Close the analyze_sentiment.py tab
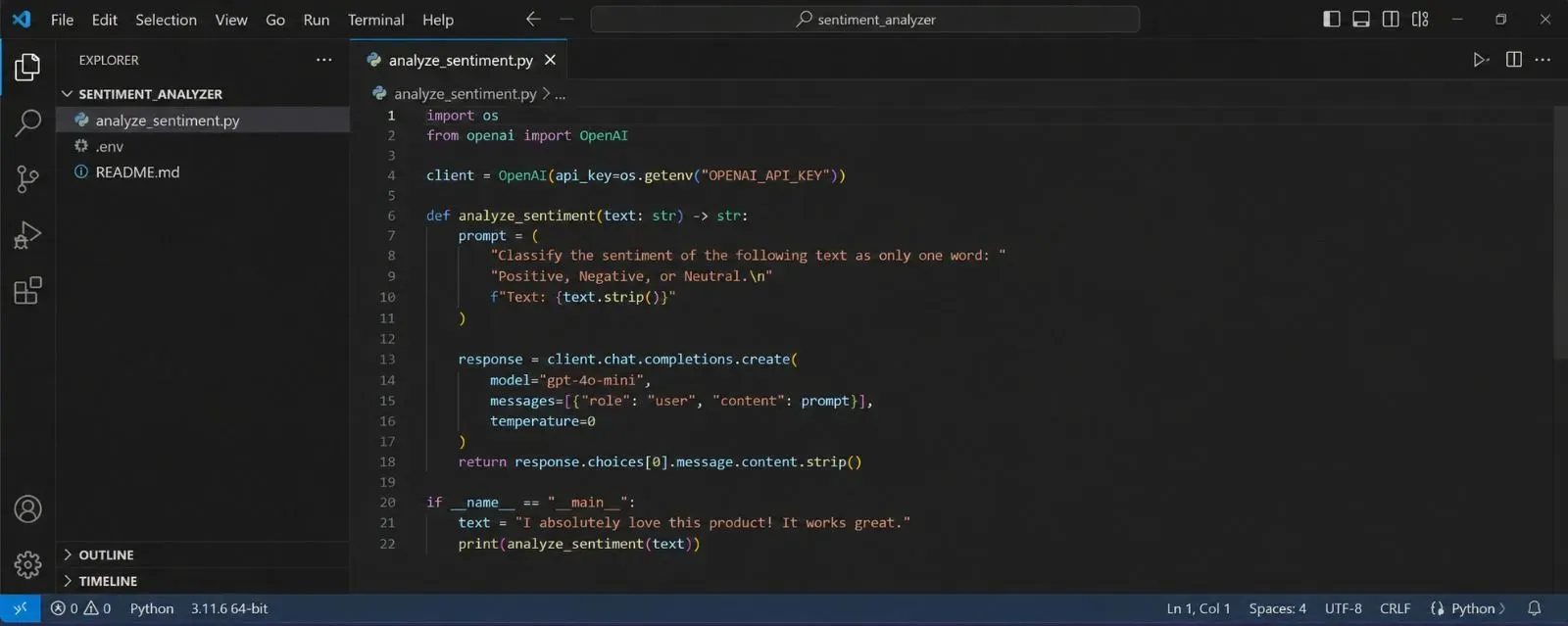 pyautogui.click(x=551, y=60)
